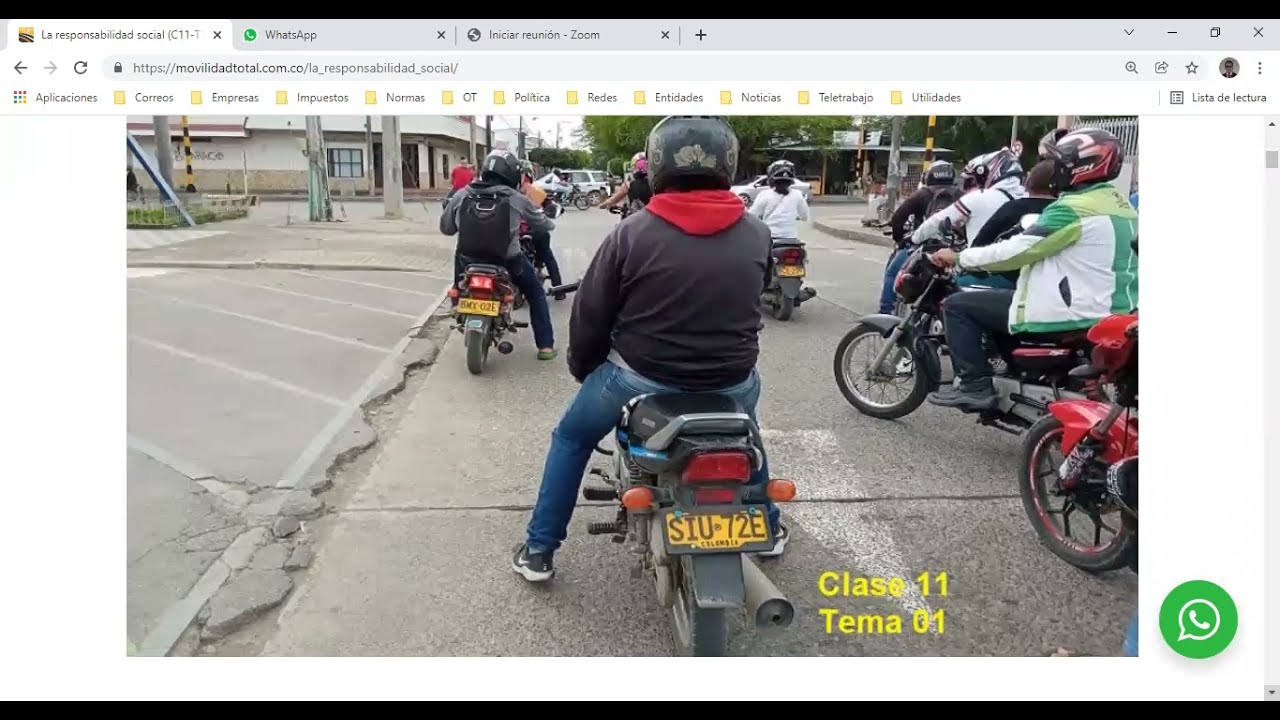Open the Empresas bookmark folder
The width and height of the screenshot is (1280, 720).
(x=225, y=98)
